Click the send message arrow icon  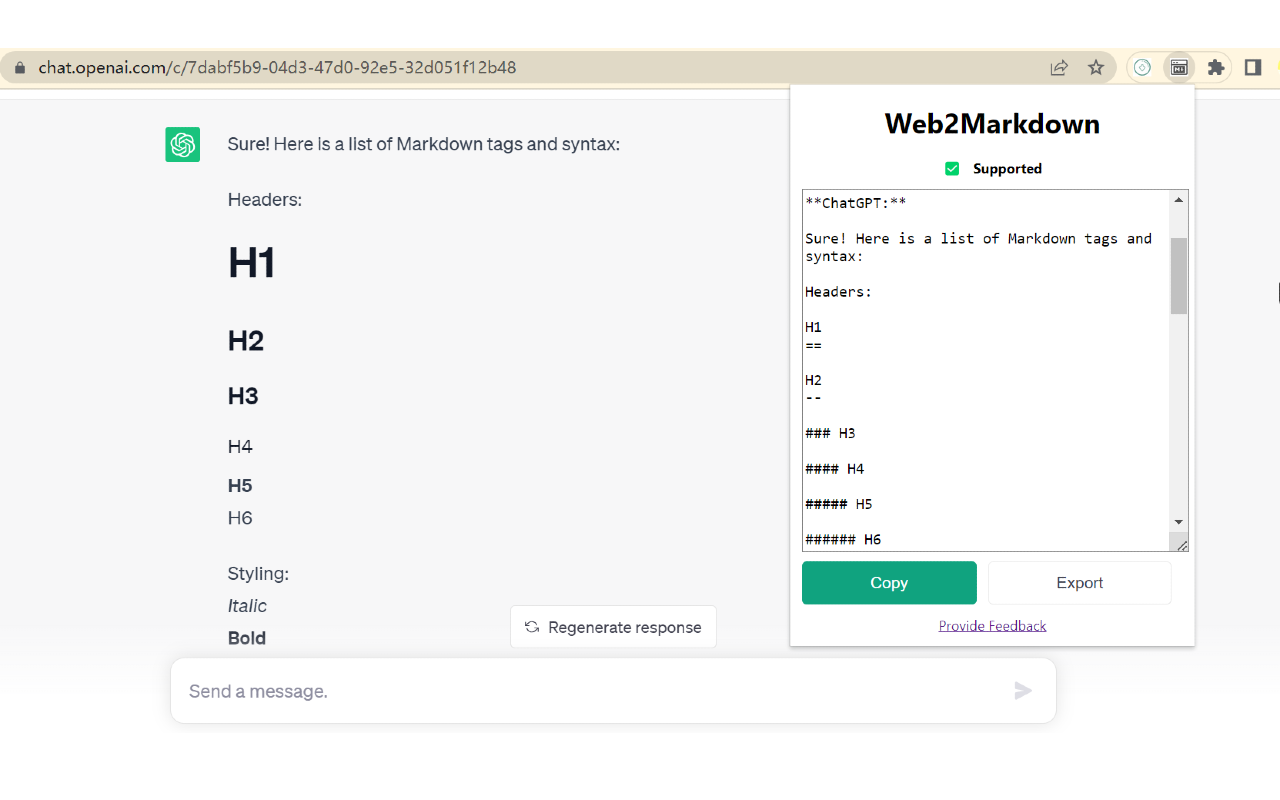click(x=1022, y=690)
